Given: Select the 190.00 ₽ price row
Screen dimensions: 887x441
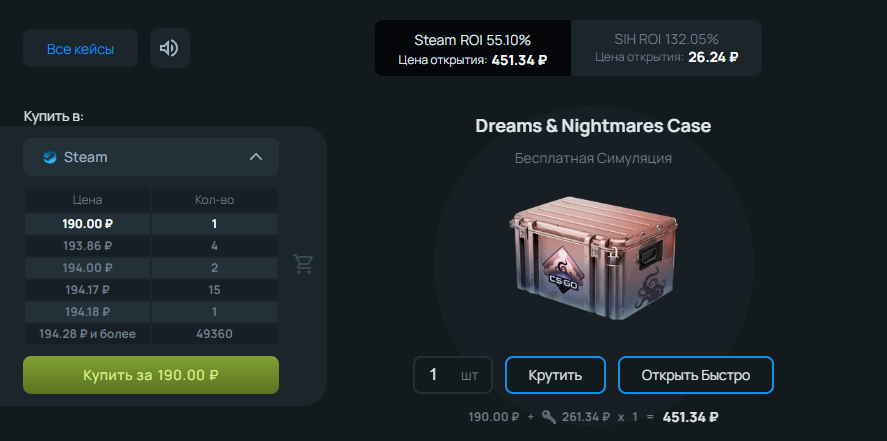Looking at the screenshot, I should pyautogui.click(x=151, y=224).
